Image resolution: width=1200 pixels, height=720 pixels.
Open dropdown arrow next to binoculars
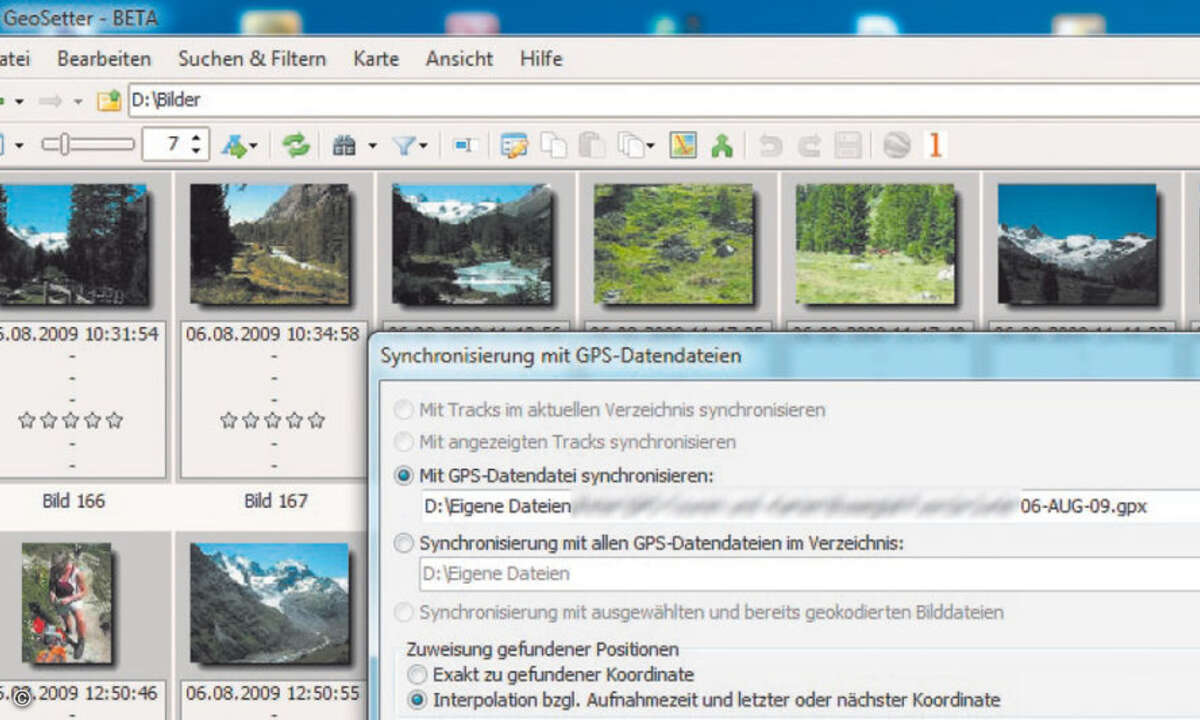(x=372, y=147)
